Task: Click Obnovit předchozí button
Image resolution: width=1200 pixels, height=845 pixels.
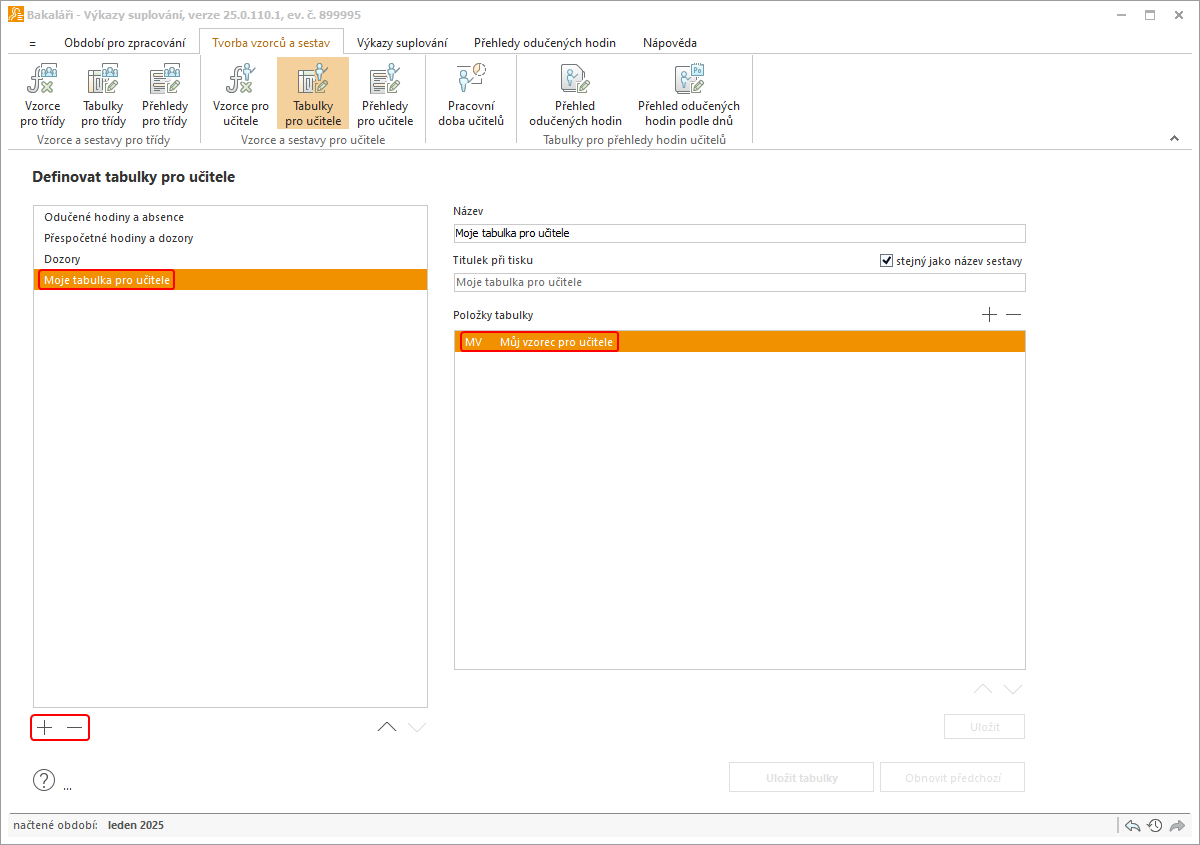Action: coord(952,777)
